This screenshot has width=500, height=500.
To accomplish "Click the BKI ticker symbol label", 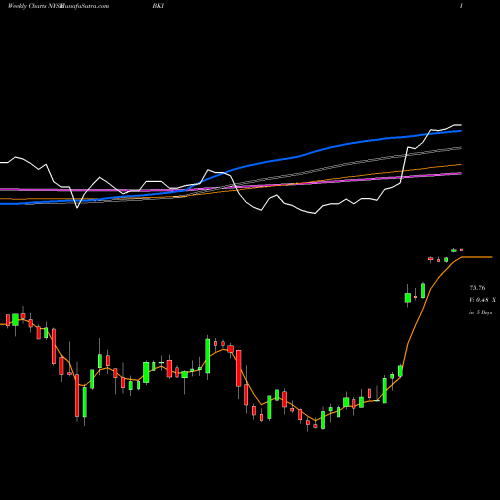I will pyautogui.click(x=158, y=6).
